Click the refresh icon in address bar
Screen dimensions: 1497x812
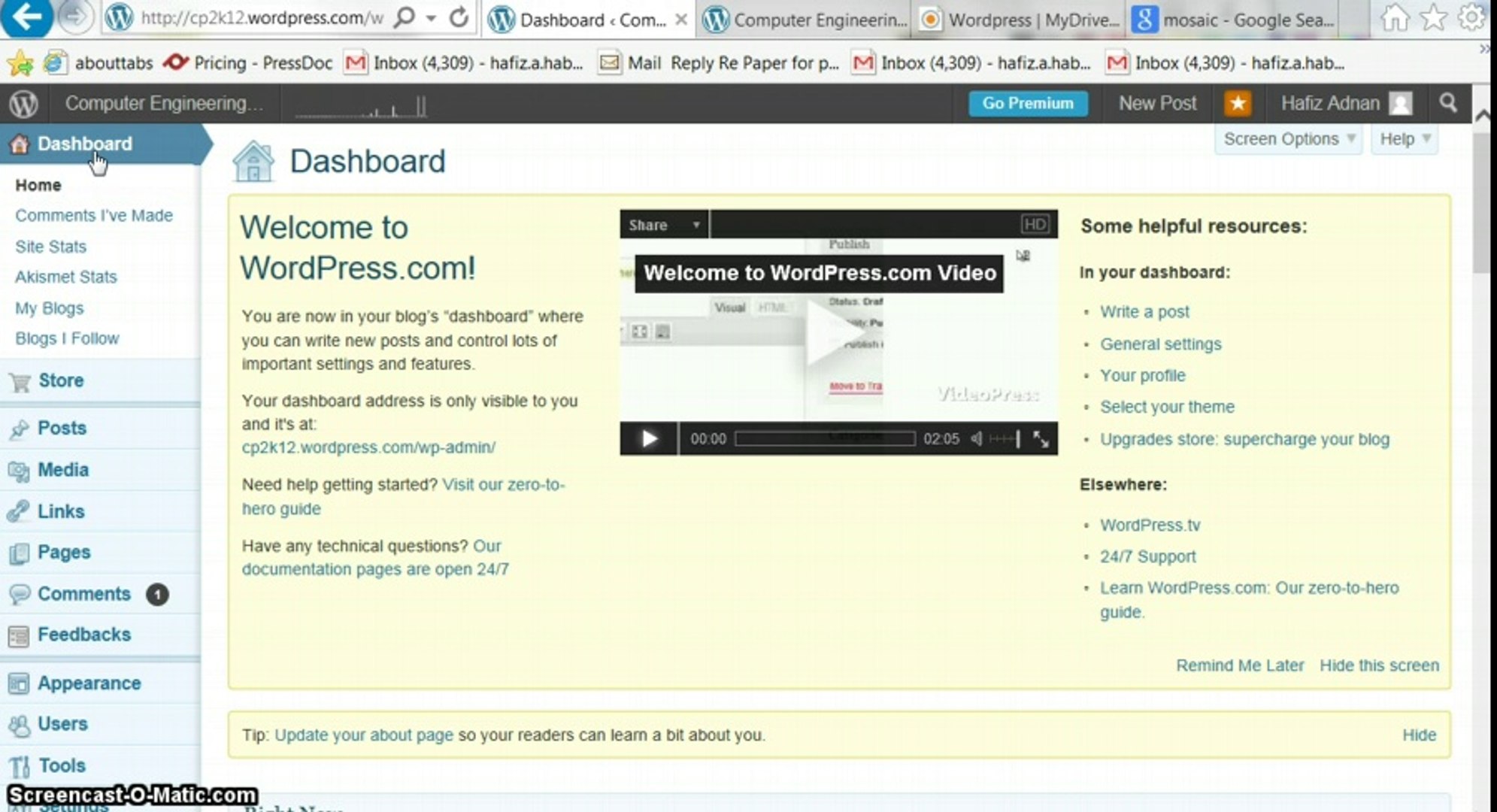tap(459, 17)
